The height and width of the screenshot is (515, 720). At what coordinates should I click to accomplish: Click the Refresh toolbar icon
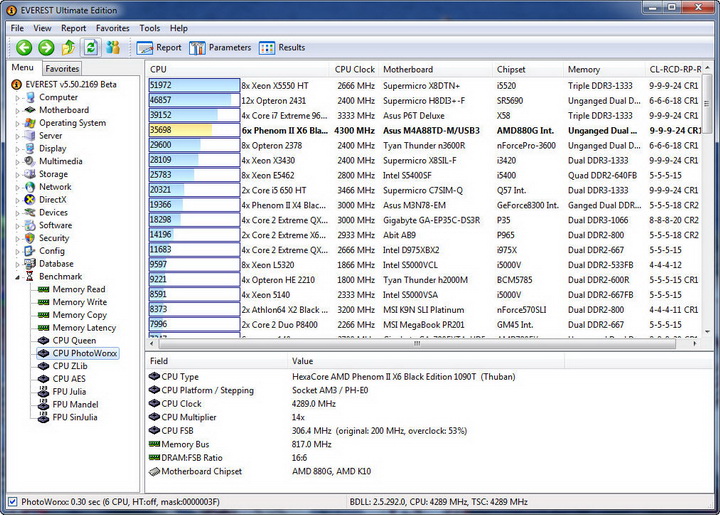pos(91,47)
